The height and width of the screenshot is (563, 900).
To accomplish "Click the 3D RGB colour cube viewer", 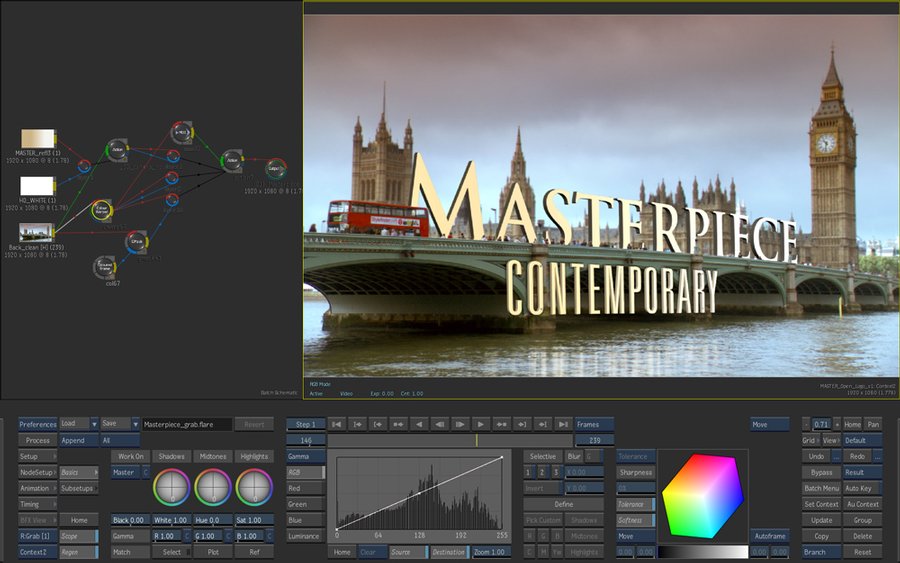I will [x=703, y=496].
